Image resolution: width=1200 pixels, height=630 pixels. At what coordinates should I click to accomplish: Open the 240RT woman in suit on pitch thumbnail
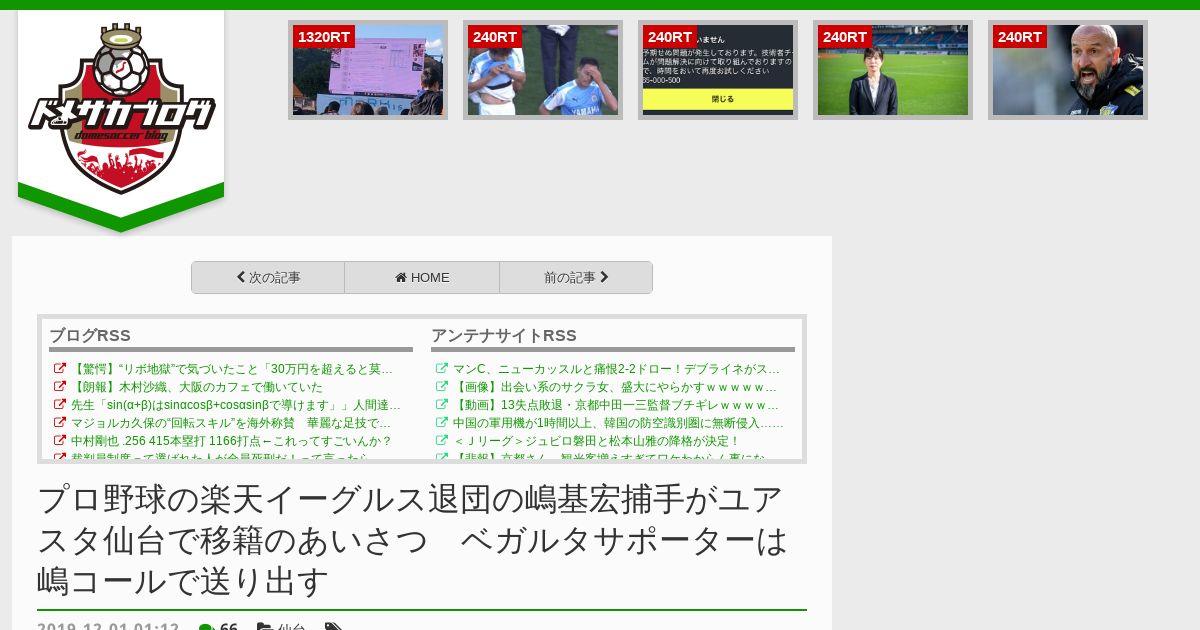pos(893,70)
